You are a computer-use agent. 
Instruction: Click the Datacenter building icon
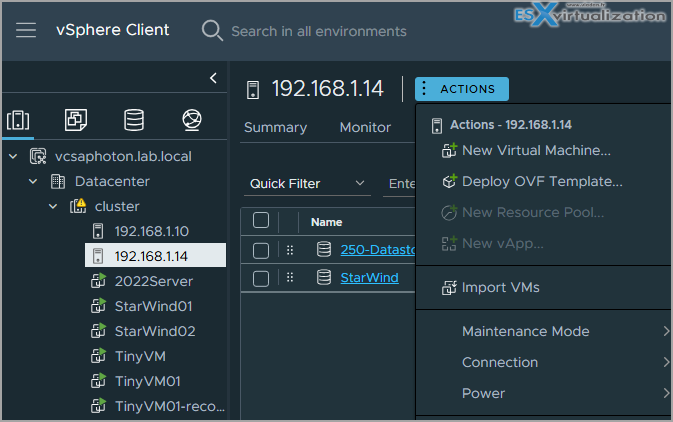coord(58,181)
